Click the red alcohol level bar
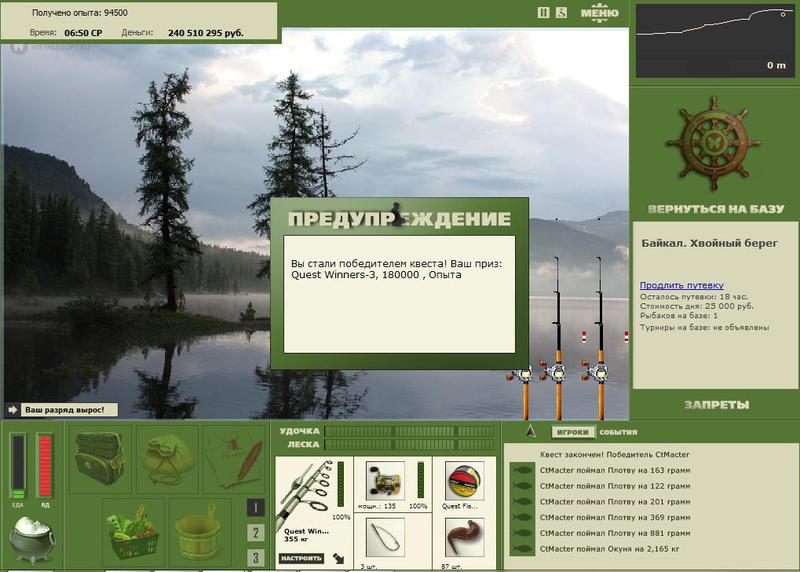 point(45,466)
